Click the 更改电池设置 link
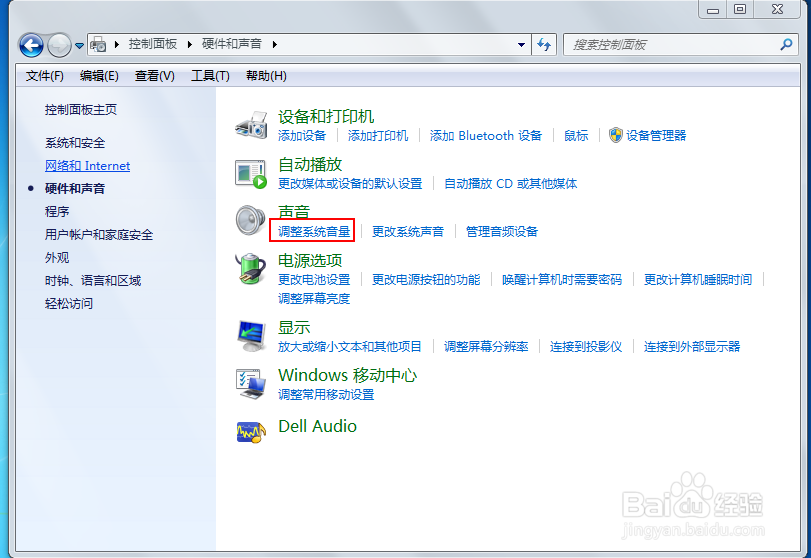This screenshot has height=558, width=811. tap(314, 280)
